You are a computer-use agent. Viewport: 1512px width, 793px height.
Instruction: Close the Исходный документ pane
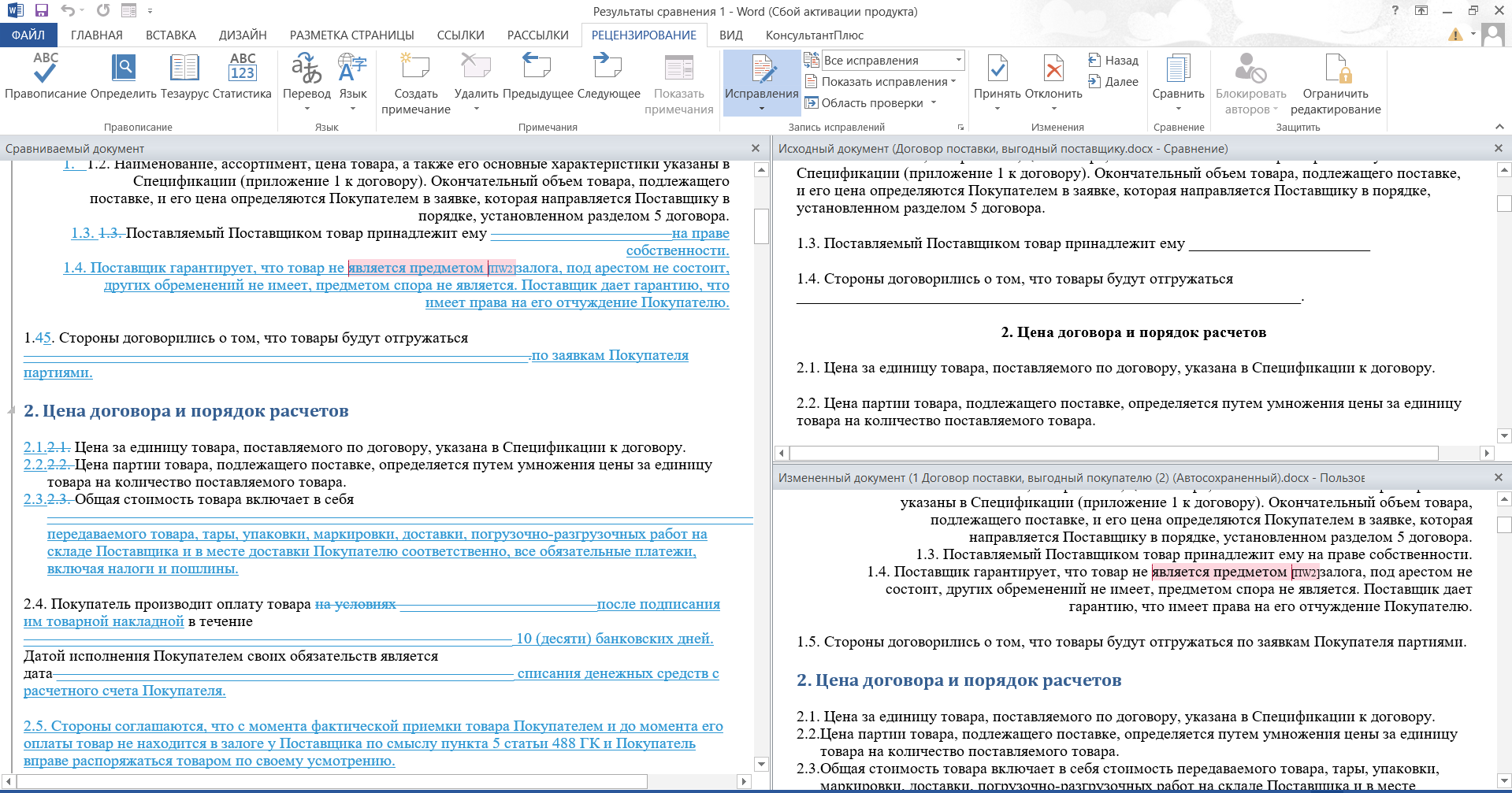pyautogui.click(x=1499, y=148)
